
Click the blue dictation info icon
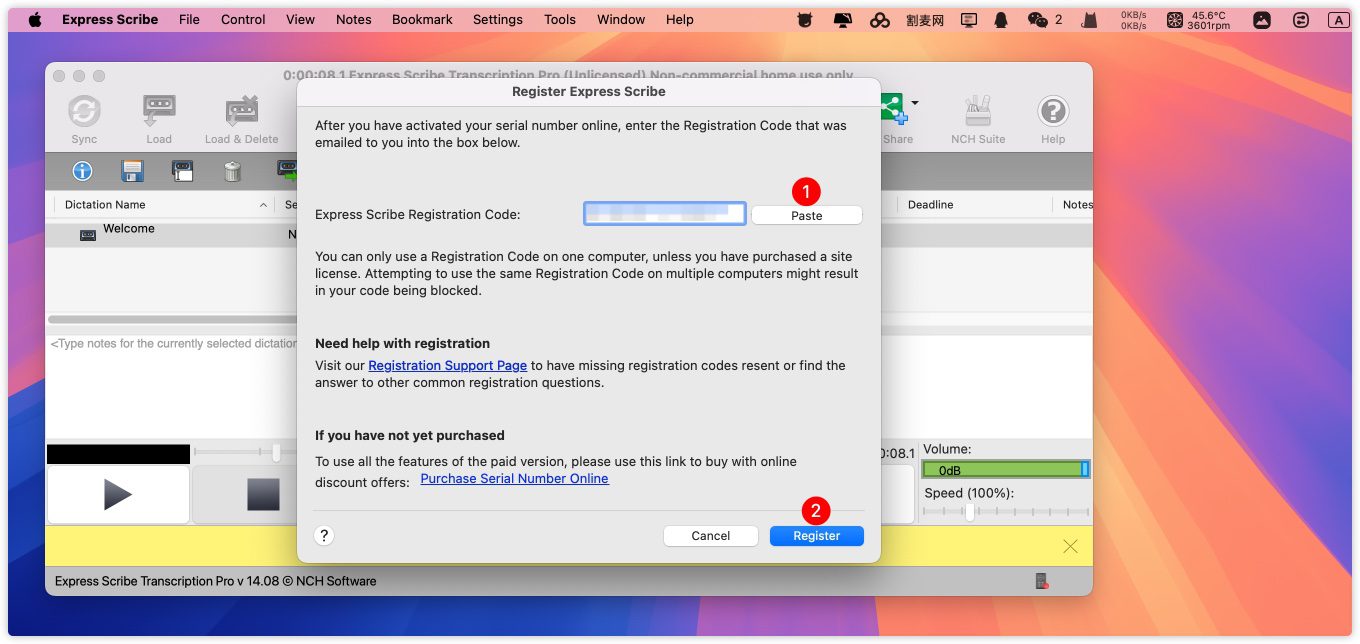pyautogui.click(x=82, y=171)
